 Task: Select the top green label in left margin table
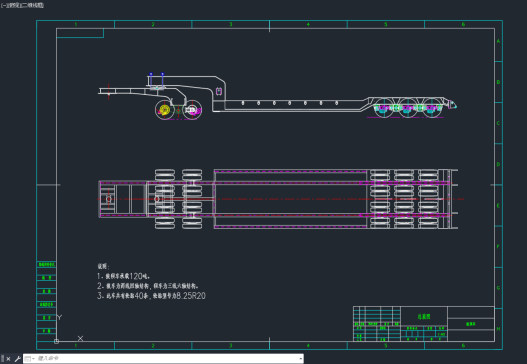46,265
